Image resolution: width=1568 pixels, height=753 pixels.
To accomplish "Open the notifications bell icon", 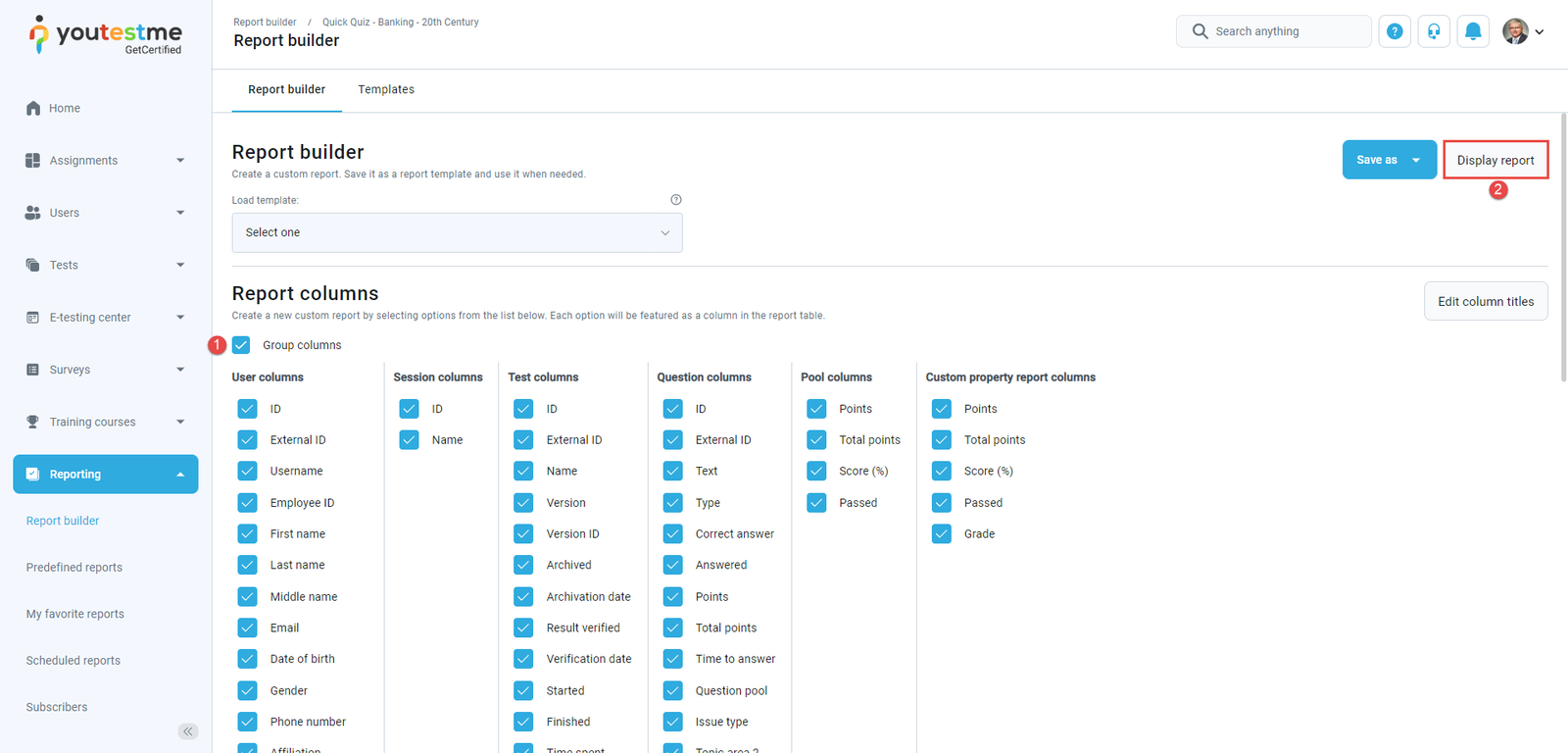I will tap(1473, 31).
